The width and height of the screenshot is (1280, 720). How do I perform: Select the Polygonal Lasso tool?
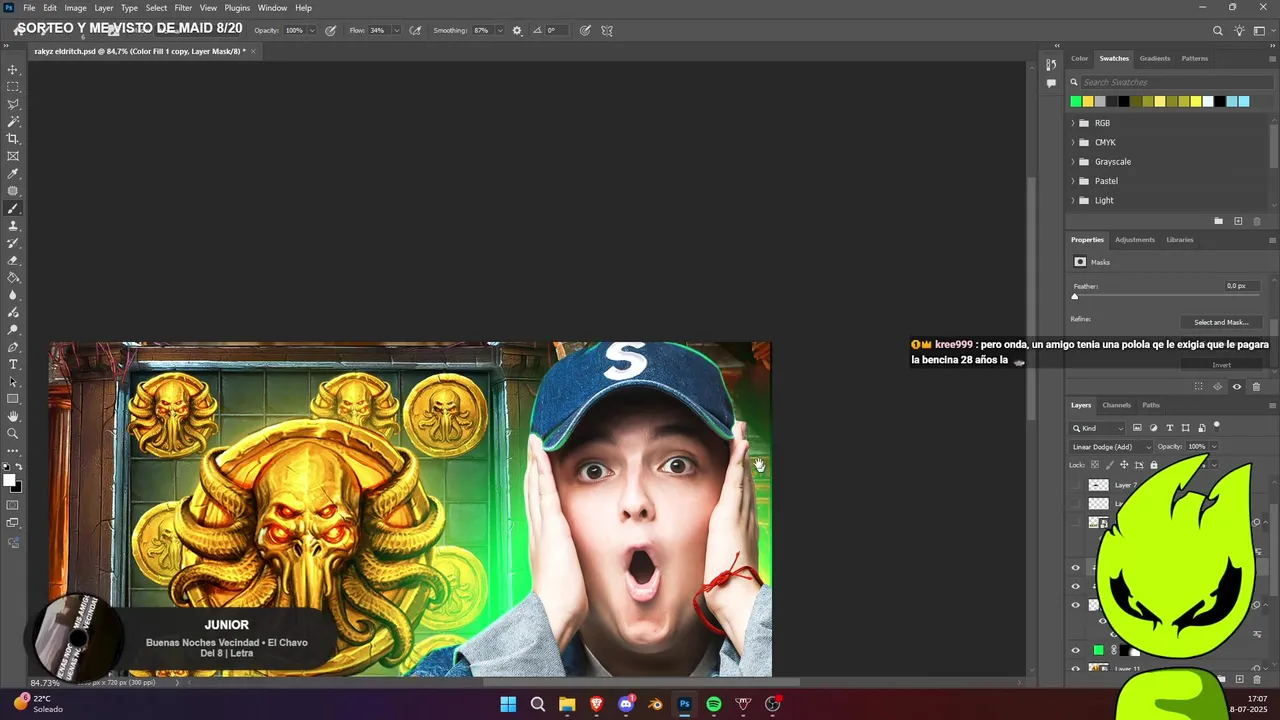coord(13,104)
